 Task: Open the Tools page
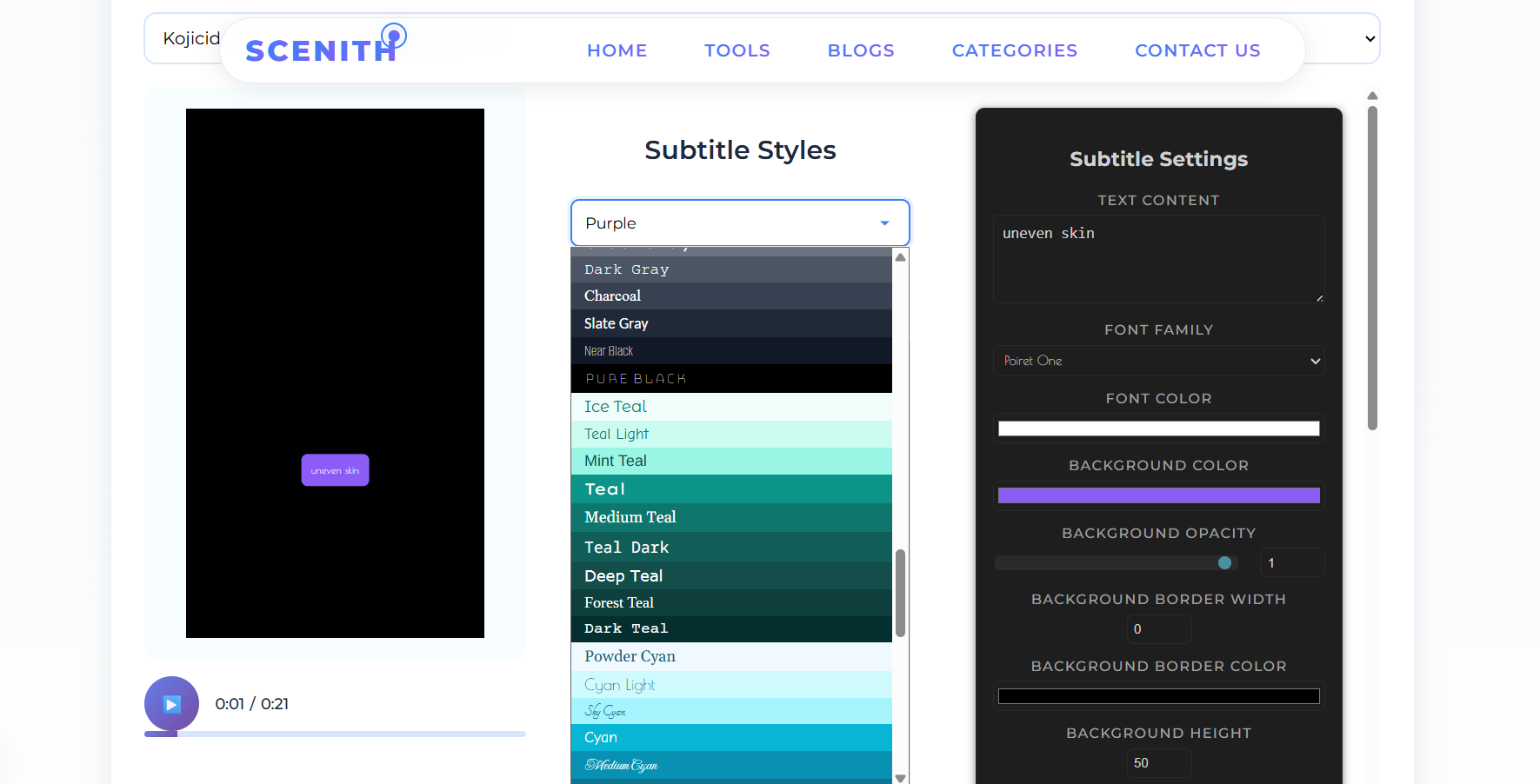click(x=737, y=50)
